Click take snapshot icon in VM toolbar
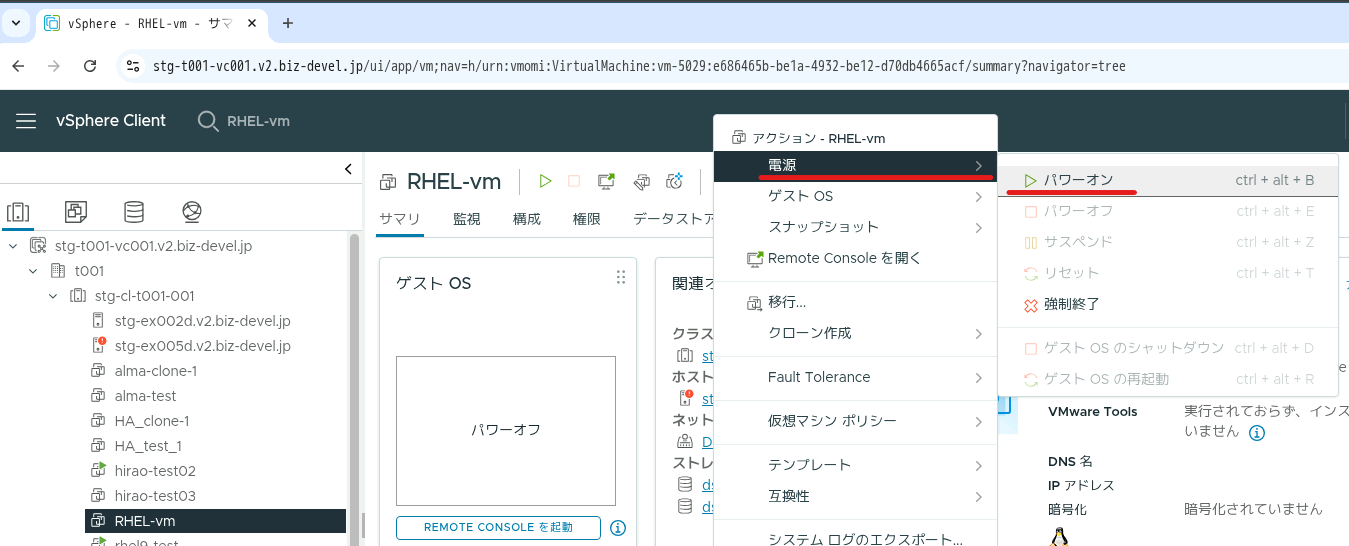The width and height of the screenshot is (1349, 546). [x=675, y=181]
